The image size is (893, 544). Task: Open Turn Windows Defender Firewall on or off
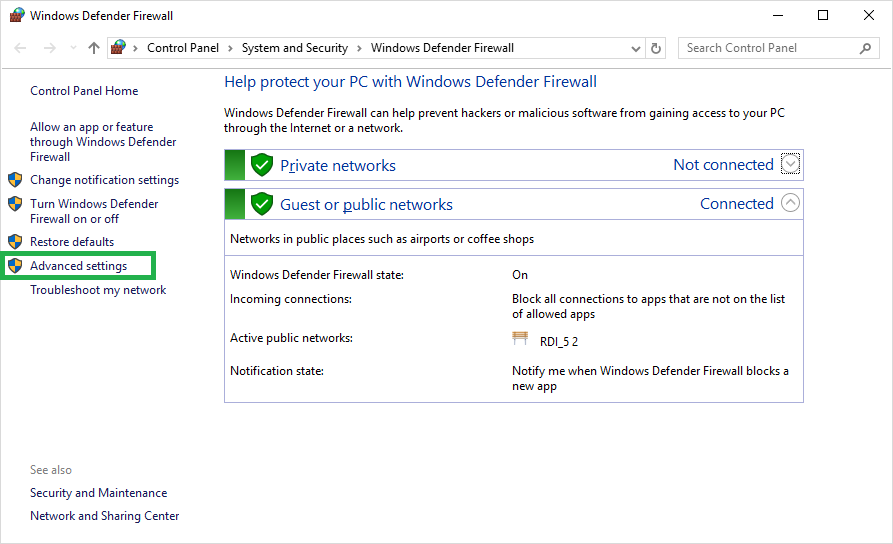click(x=94, y=211)
